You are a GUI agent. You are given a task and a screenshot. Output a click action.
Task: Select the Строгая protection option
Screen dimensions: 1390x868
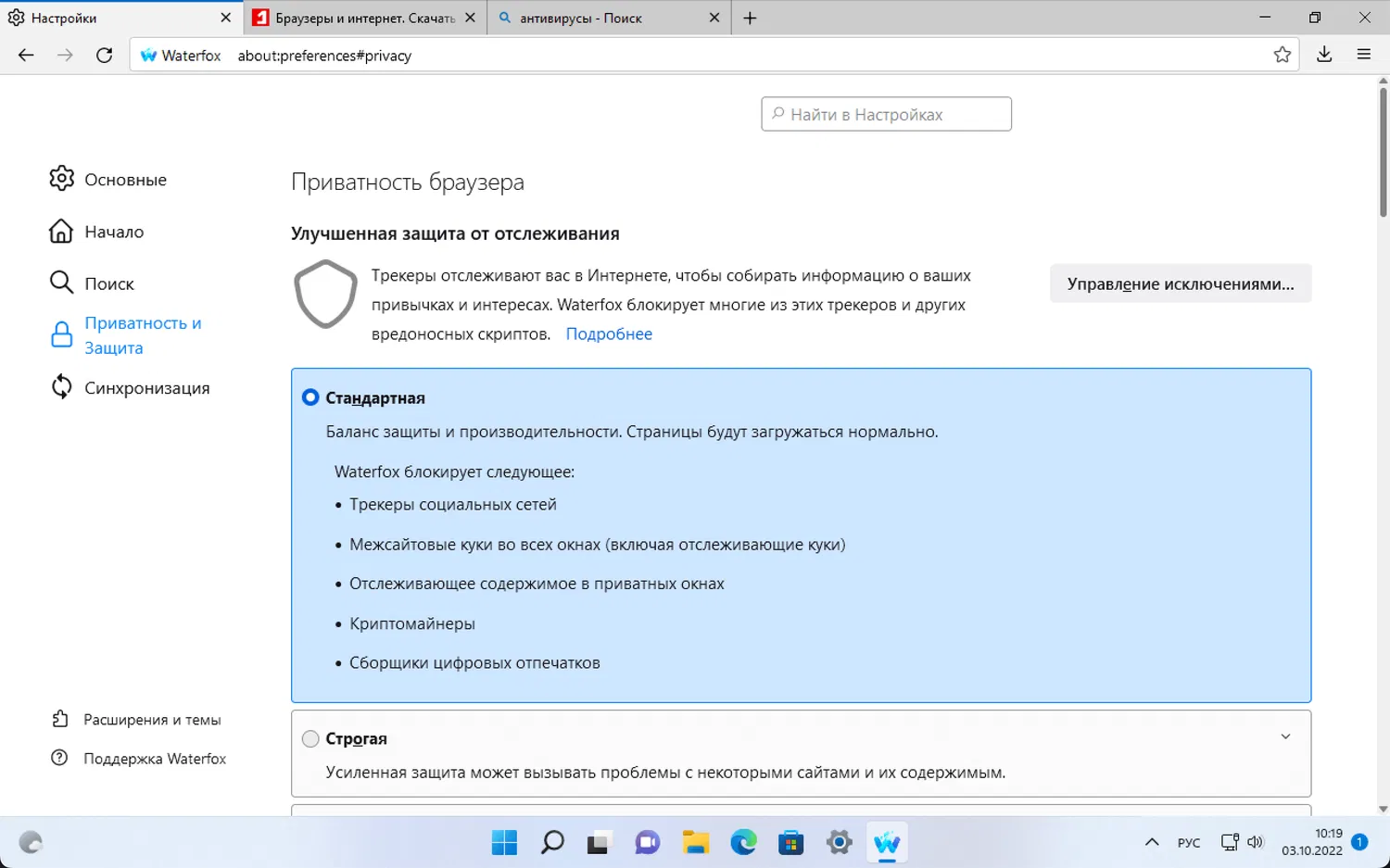pyautogui.click(x=310, y=738)
